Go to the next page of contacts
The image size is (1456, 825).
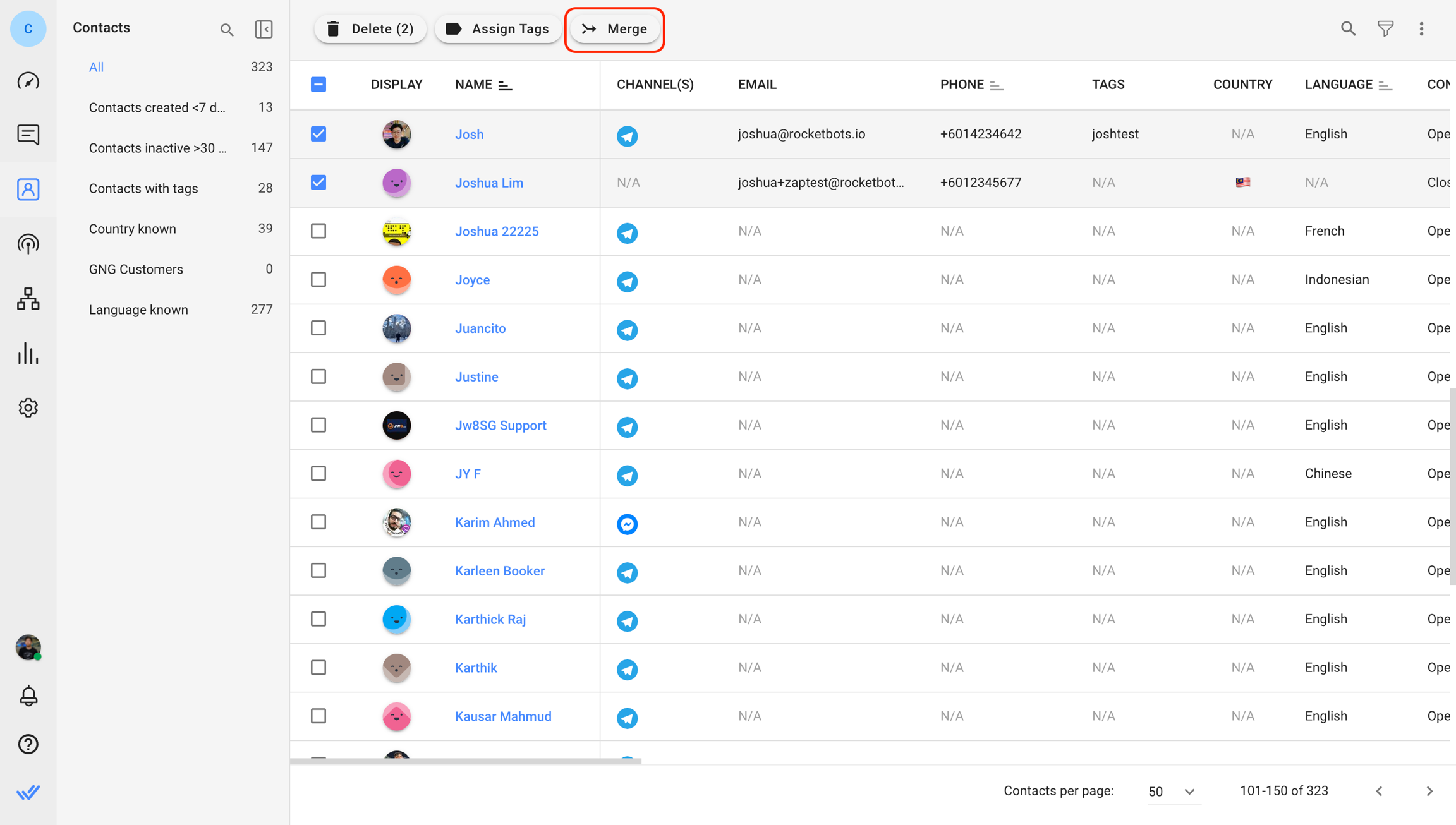1429,791
